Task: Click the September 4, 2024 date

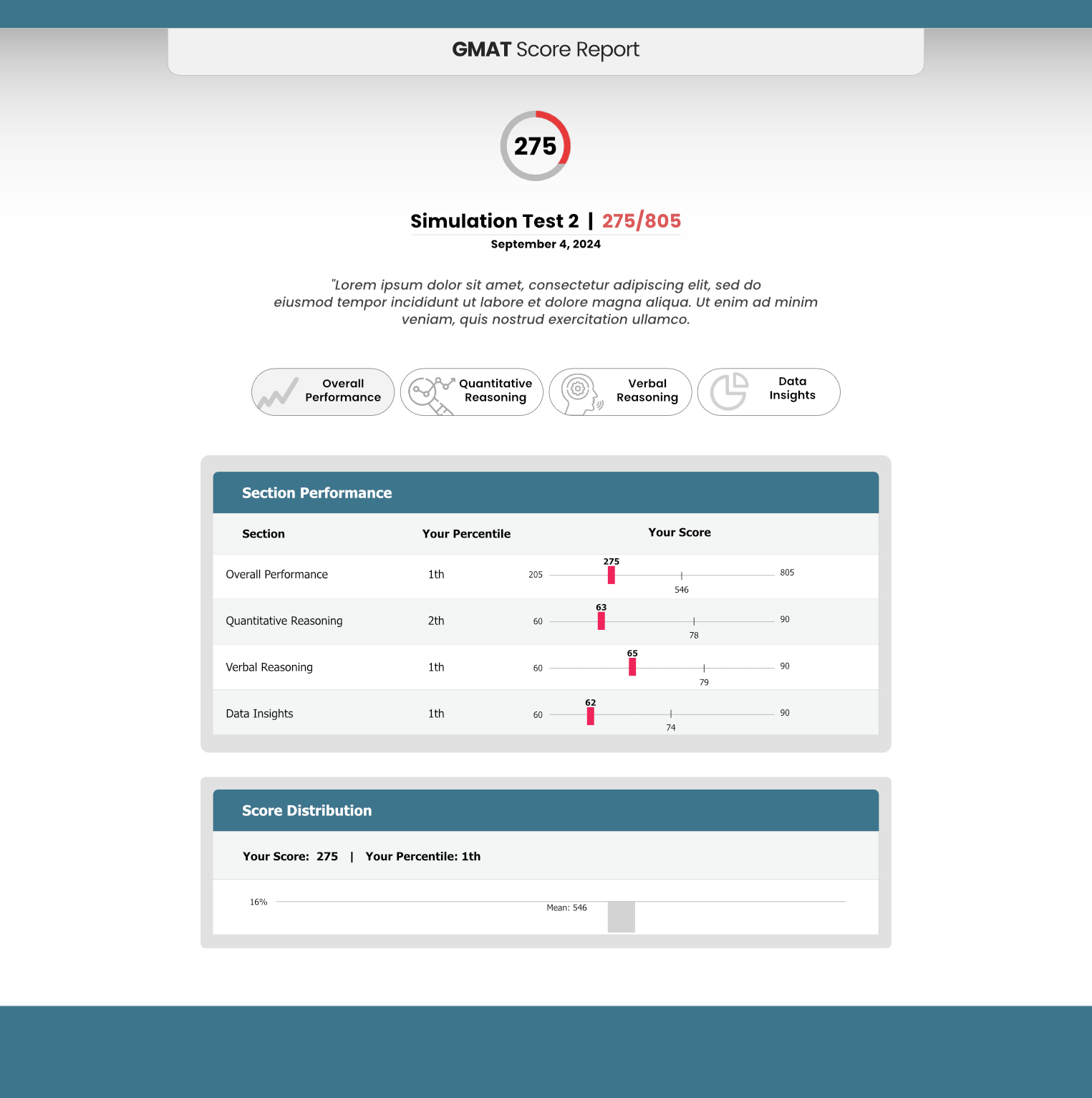Action: tap(546, 244)
